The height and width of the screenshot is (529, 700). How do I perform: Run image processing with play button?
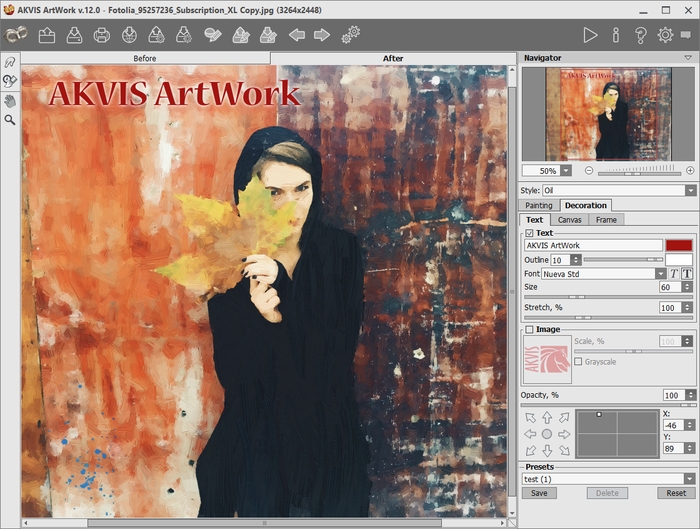click(x=590, y=35)
